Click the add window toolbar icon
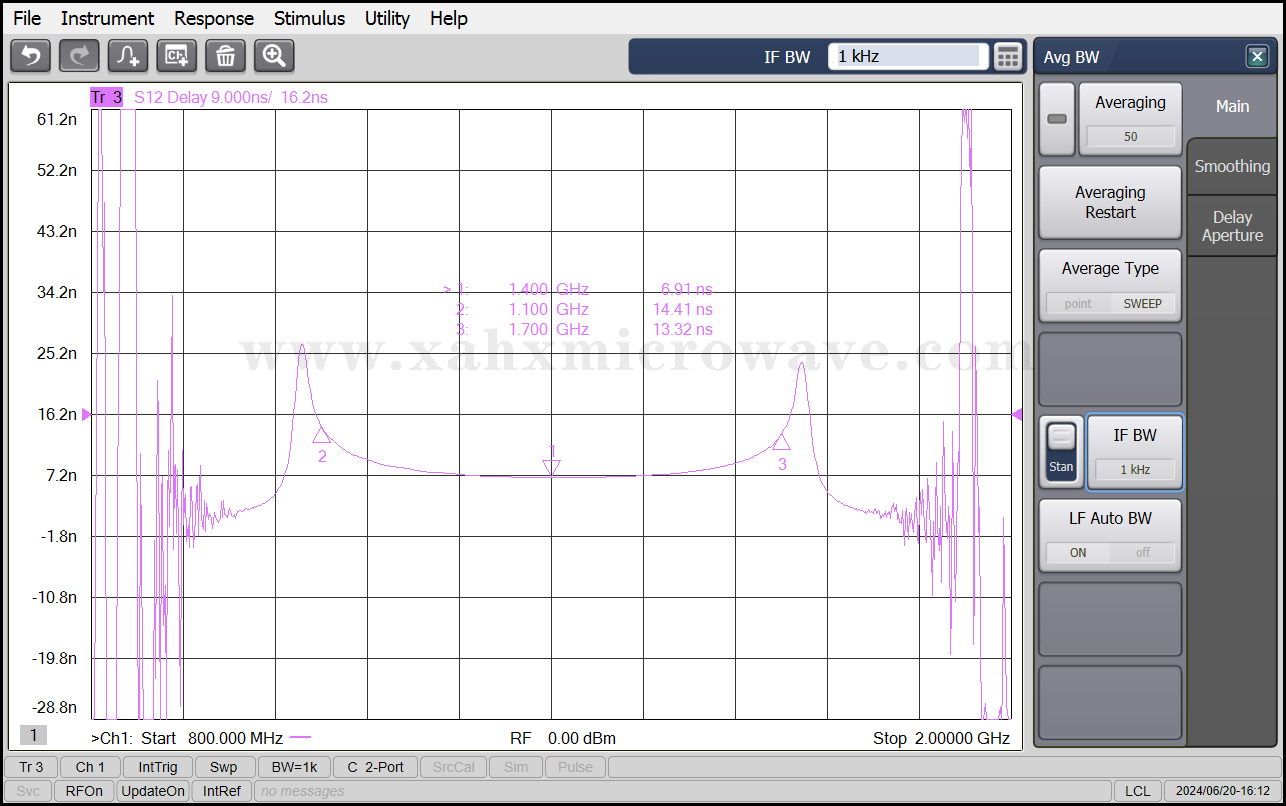 click(177, 56)
